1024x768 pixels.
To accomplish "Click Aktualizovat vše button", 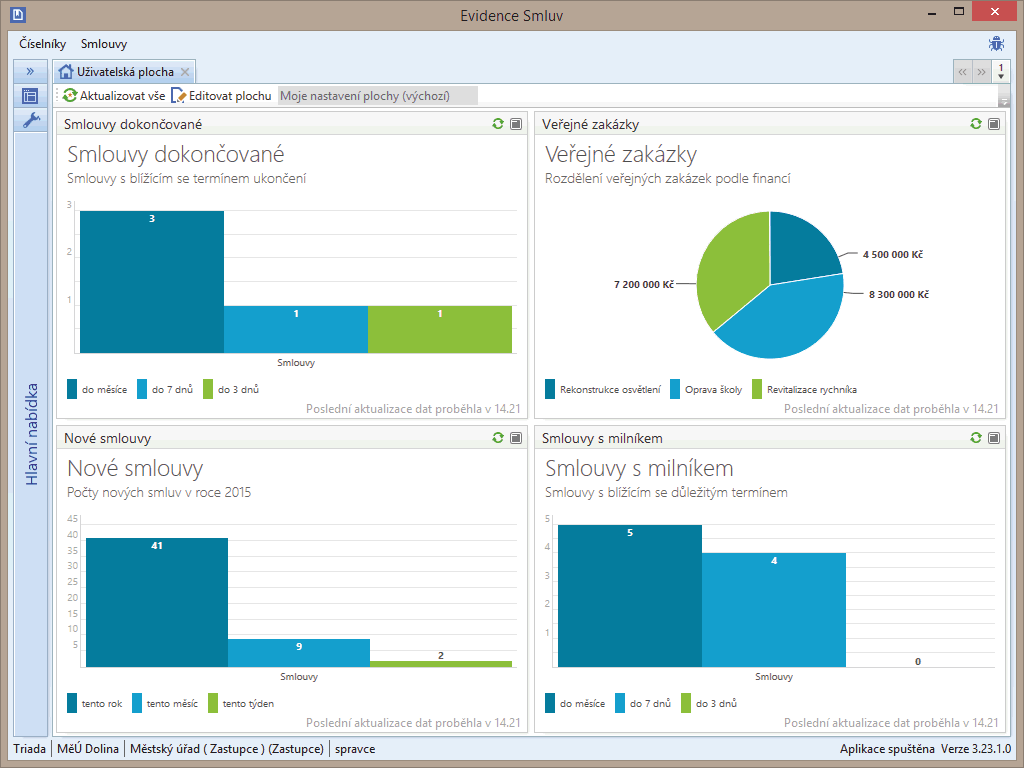I will pyautogui.click(x=114, y=96).
